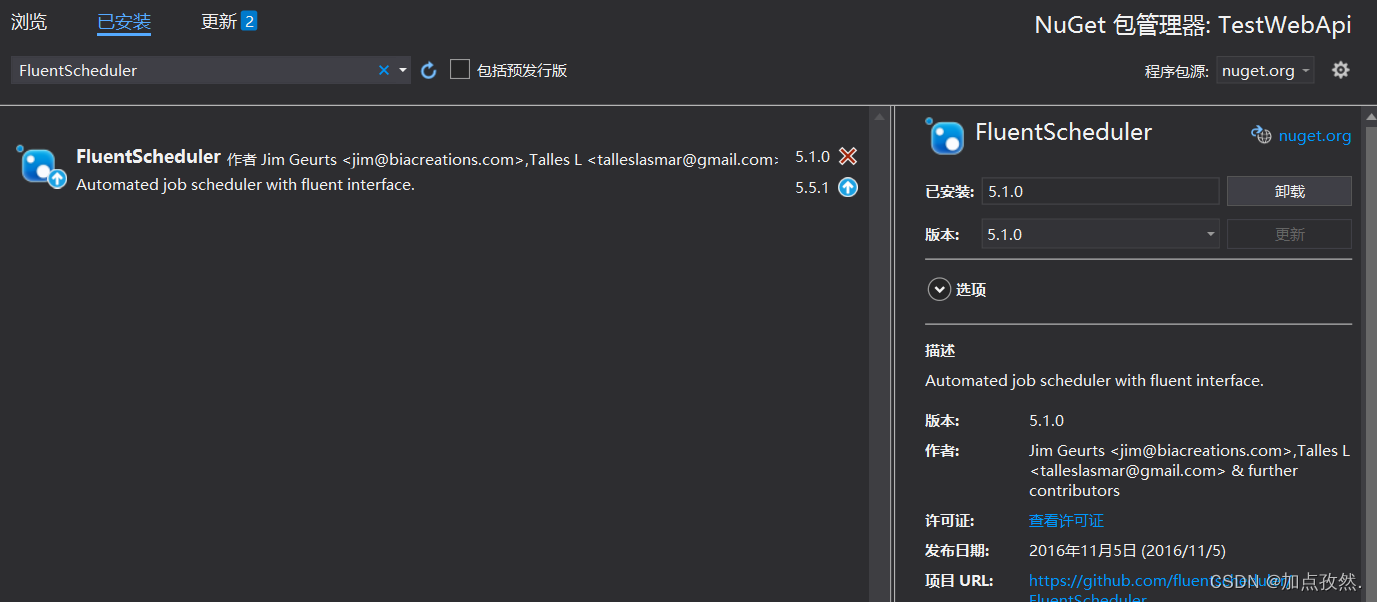The image size is (1377, 602).
Task: Update to 5.5.1 with the blue arrow icon
Action: pos(848,187)
